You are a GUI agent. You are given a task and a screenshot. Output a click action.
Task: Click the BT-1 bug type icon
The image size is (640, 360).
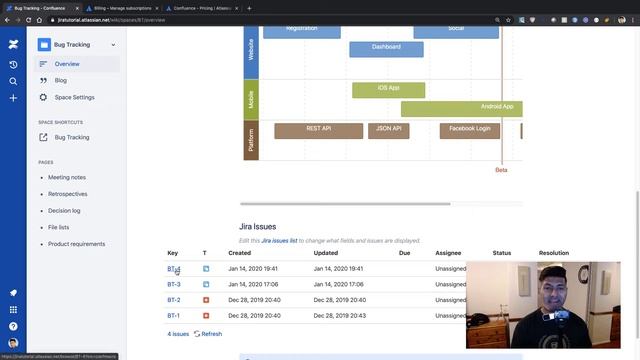pyautogui.click(x=206, y=316)
